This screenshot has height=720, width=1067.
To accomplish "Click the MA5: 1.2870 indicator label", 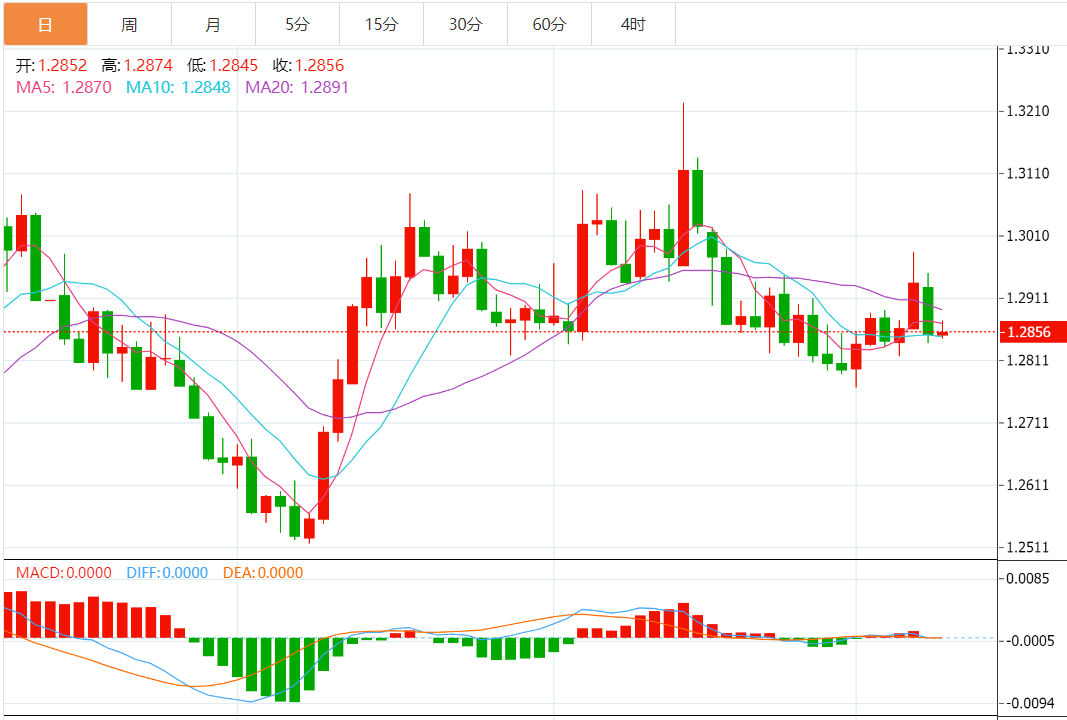I will [x=64, y=87].
